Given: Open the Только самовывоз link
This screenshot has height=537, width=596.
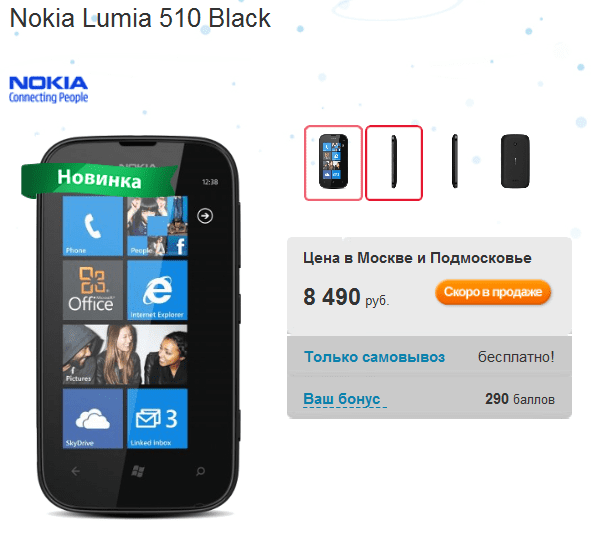Looking at the screenshot, I should click(x=374, y=357).
